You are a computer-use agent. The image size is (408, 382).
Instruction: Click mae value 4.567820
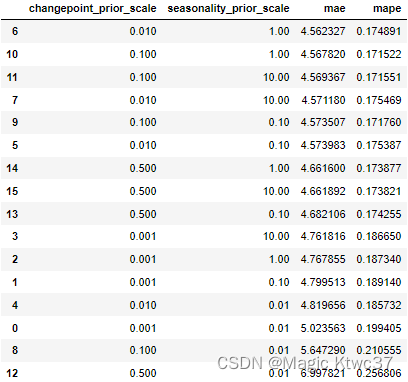tap(323, 54)
